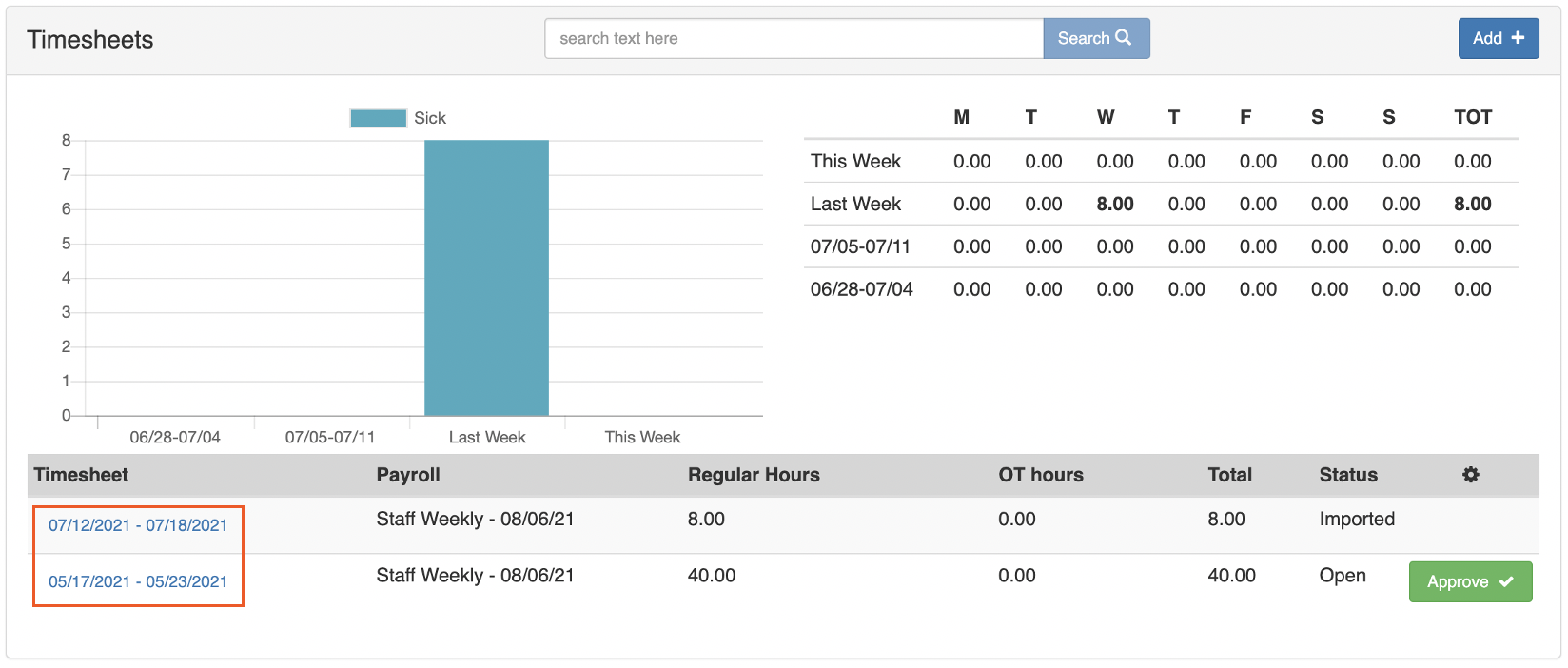Select the 'This Week' row label in summary
The image size is (1568, 668).
point(855,161)
